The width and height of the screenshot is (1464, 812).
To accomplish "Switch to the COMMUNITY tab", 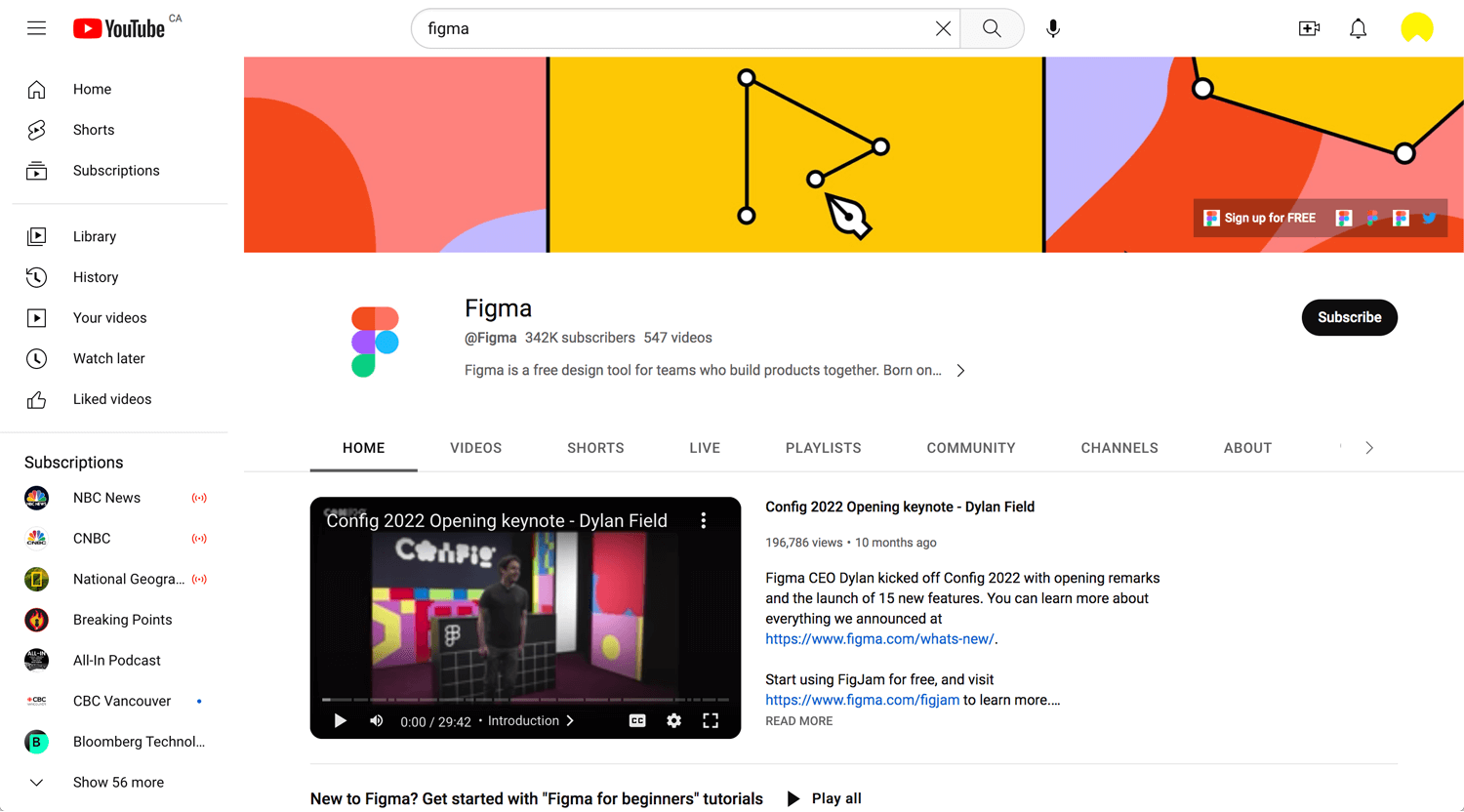I will pos(971,448).
